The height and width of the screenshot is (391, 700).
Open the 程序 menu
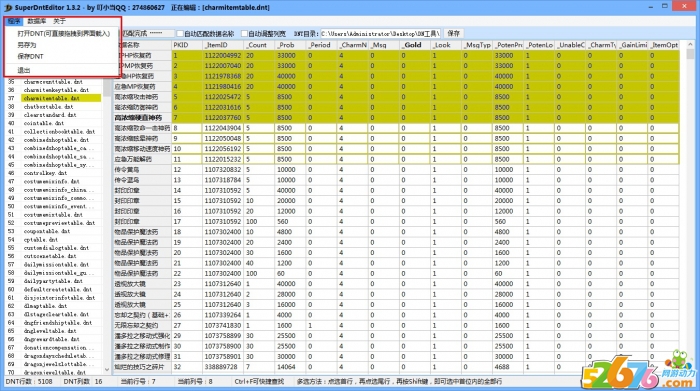coord(14,21)
